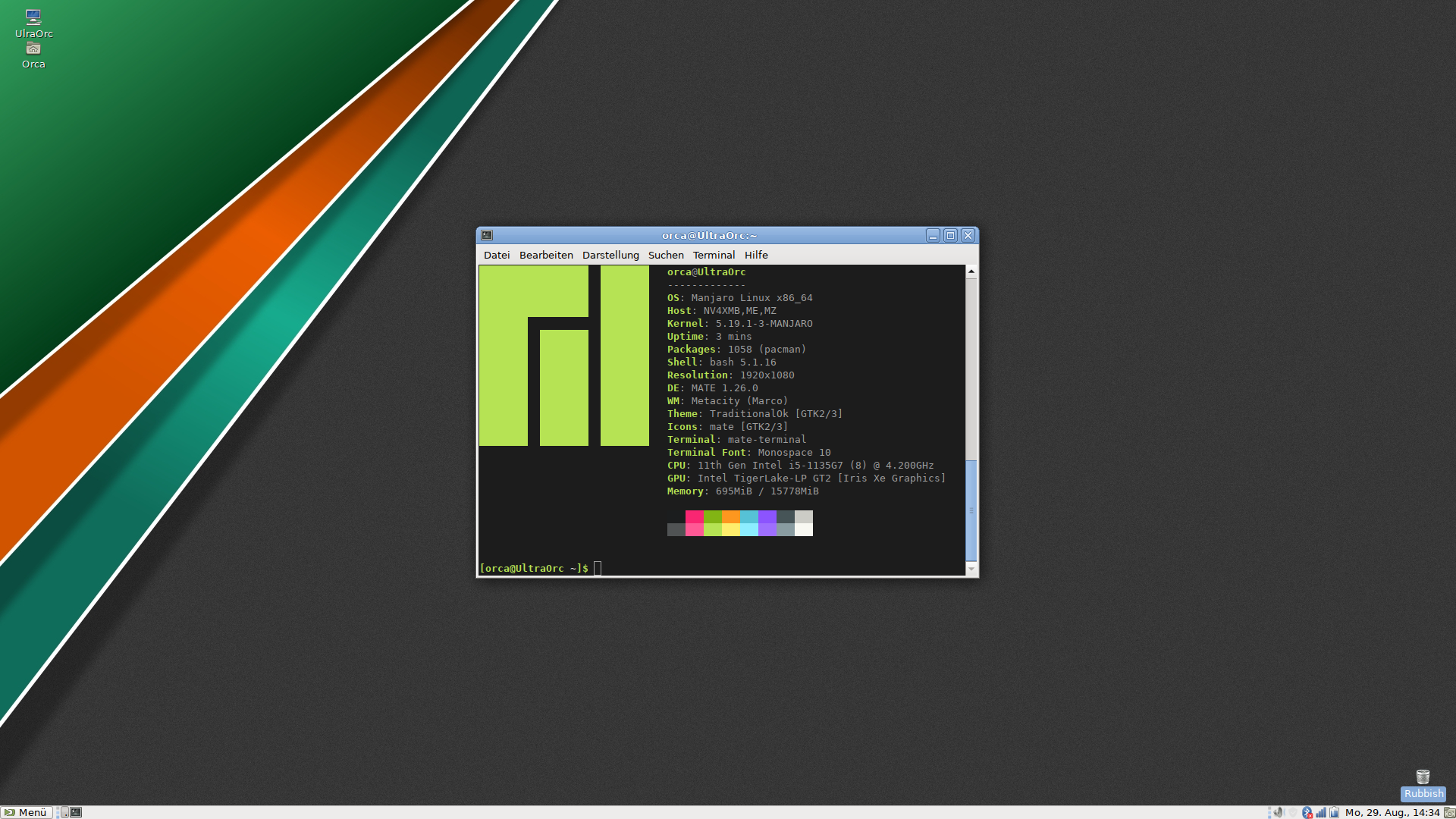Open the Datei menu
This screenshot has width=1456, height=819.
(x=497, y=255)
